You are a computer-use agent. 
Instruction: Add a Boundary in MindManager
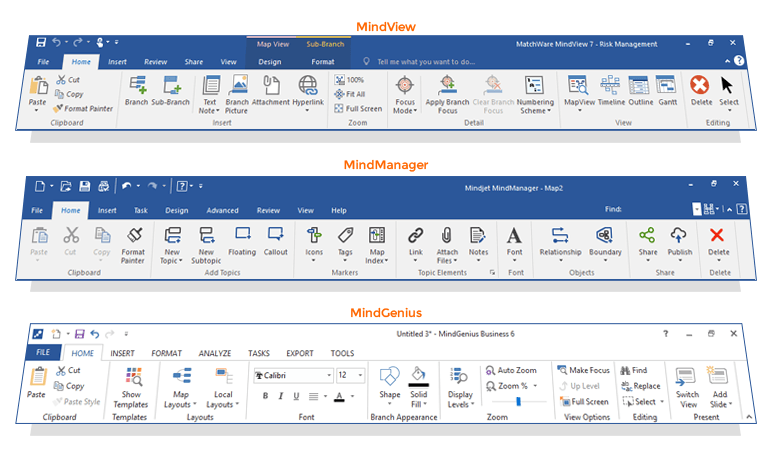tap(605, 244)
